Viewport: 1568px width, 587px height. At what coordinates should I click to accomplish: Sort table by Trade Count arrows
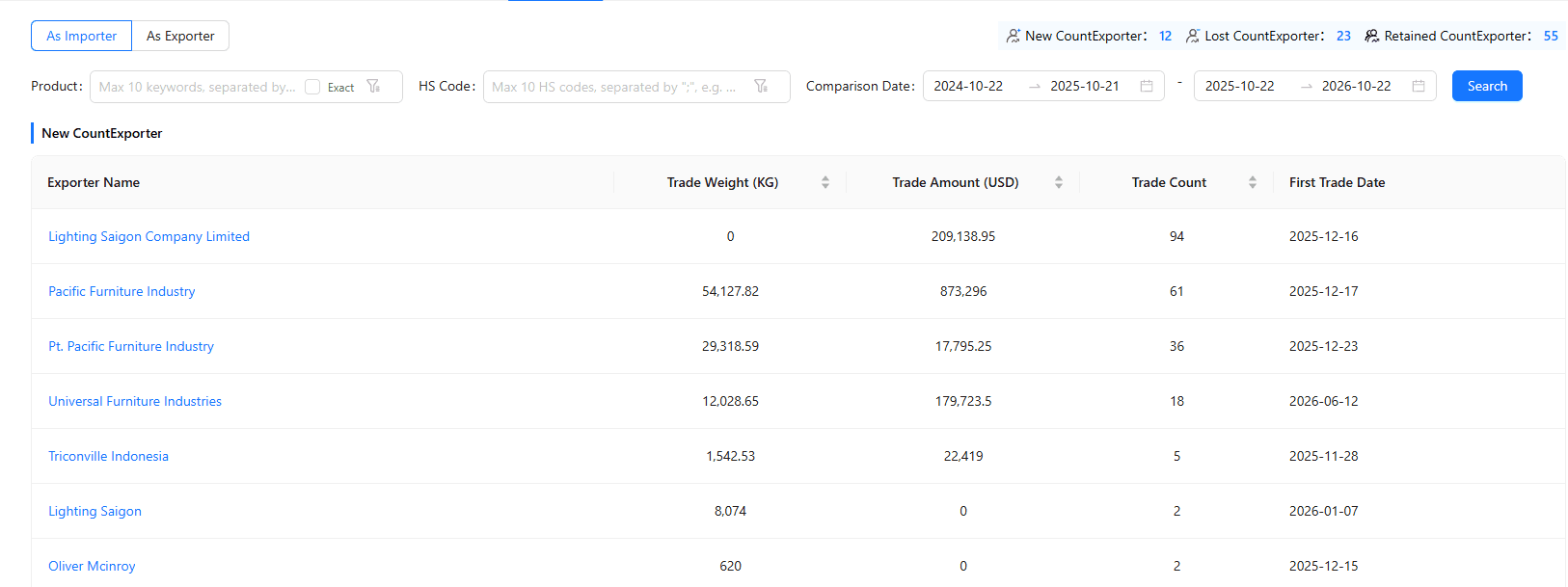tap(1253, 182)
